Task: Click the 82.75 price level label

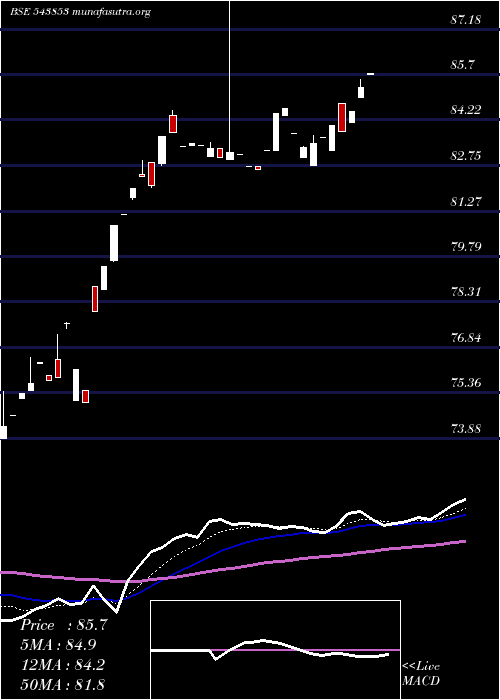Action: tap(466, 156)
